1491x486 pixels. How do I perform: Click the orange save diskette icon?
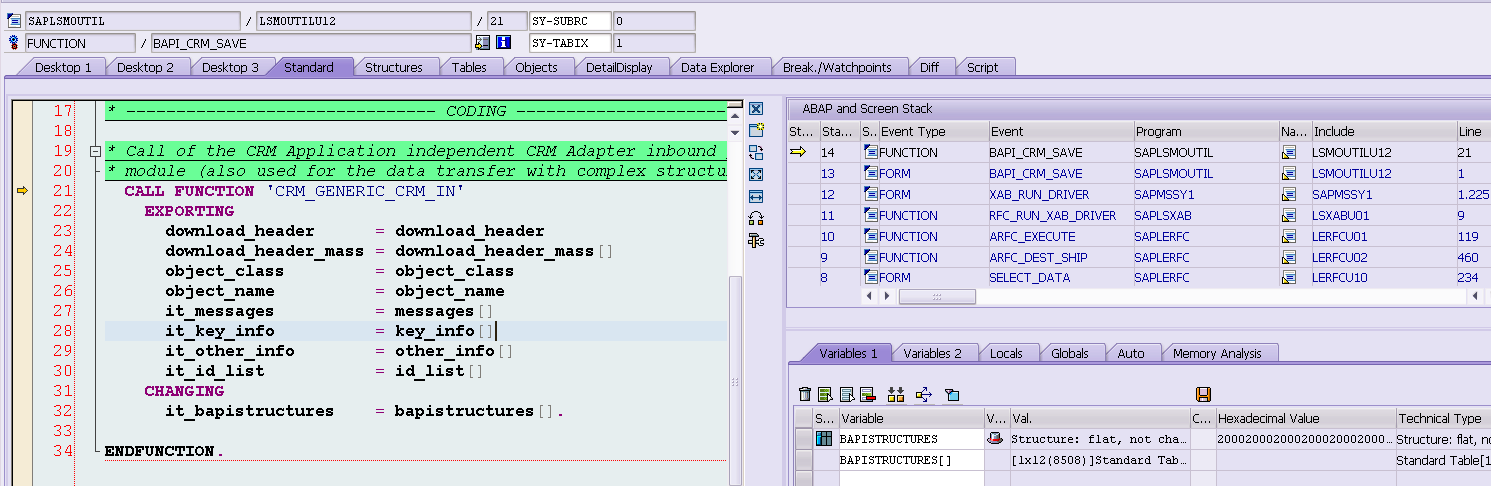(x=1204, y=394)
